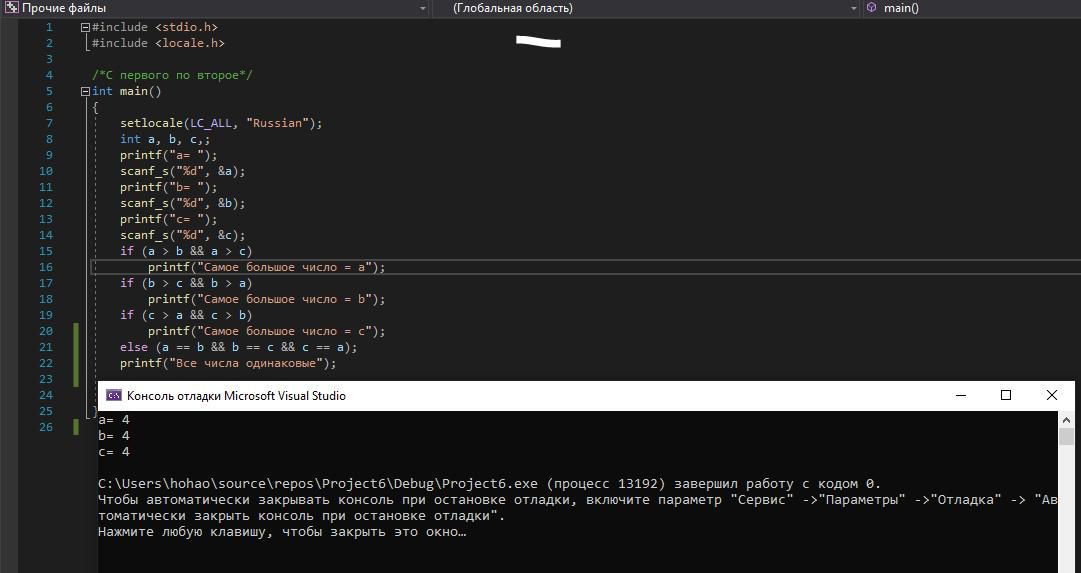Collapse the int main() function block
This screenshot has height=573, width=1081.
[85, 91]
